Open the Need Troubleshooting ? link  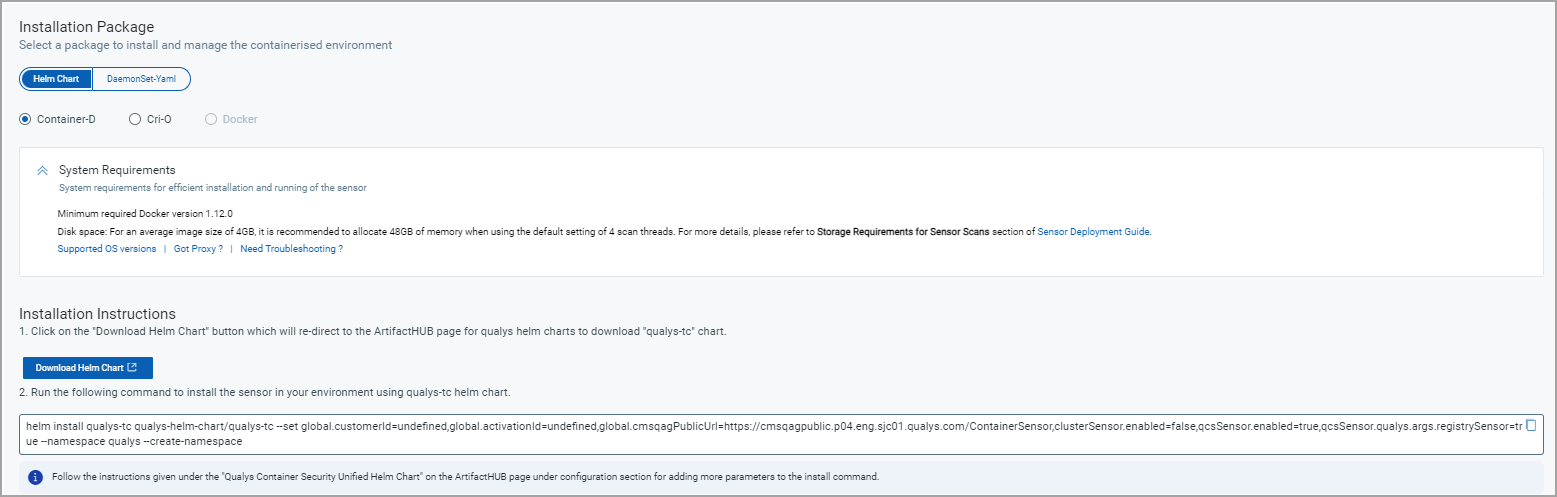tap(291, 249)
